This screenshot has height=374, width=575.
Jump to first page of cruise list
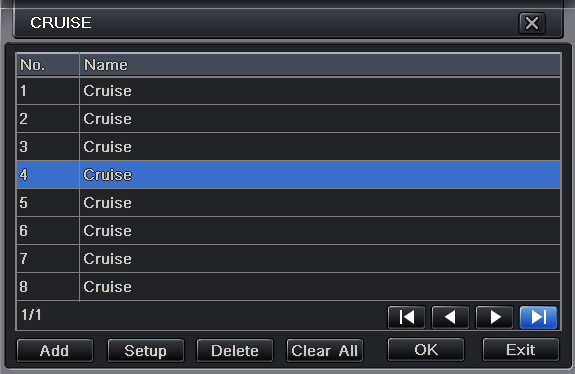click(406, 317)
